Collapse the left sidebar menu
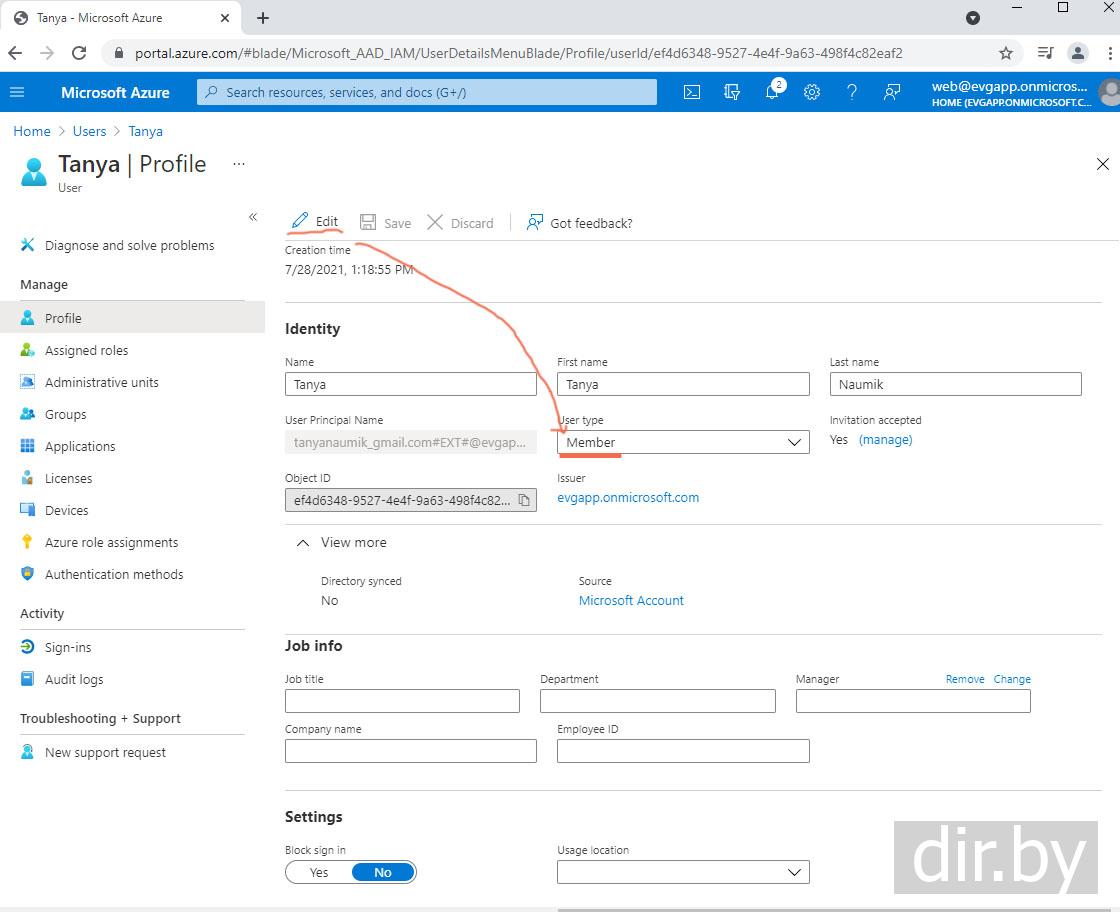 click(x=253, y=217)
